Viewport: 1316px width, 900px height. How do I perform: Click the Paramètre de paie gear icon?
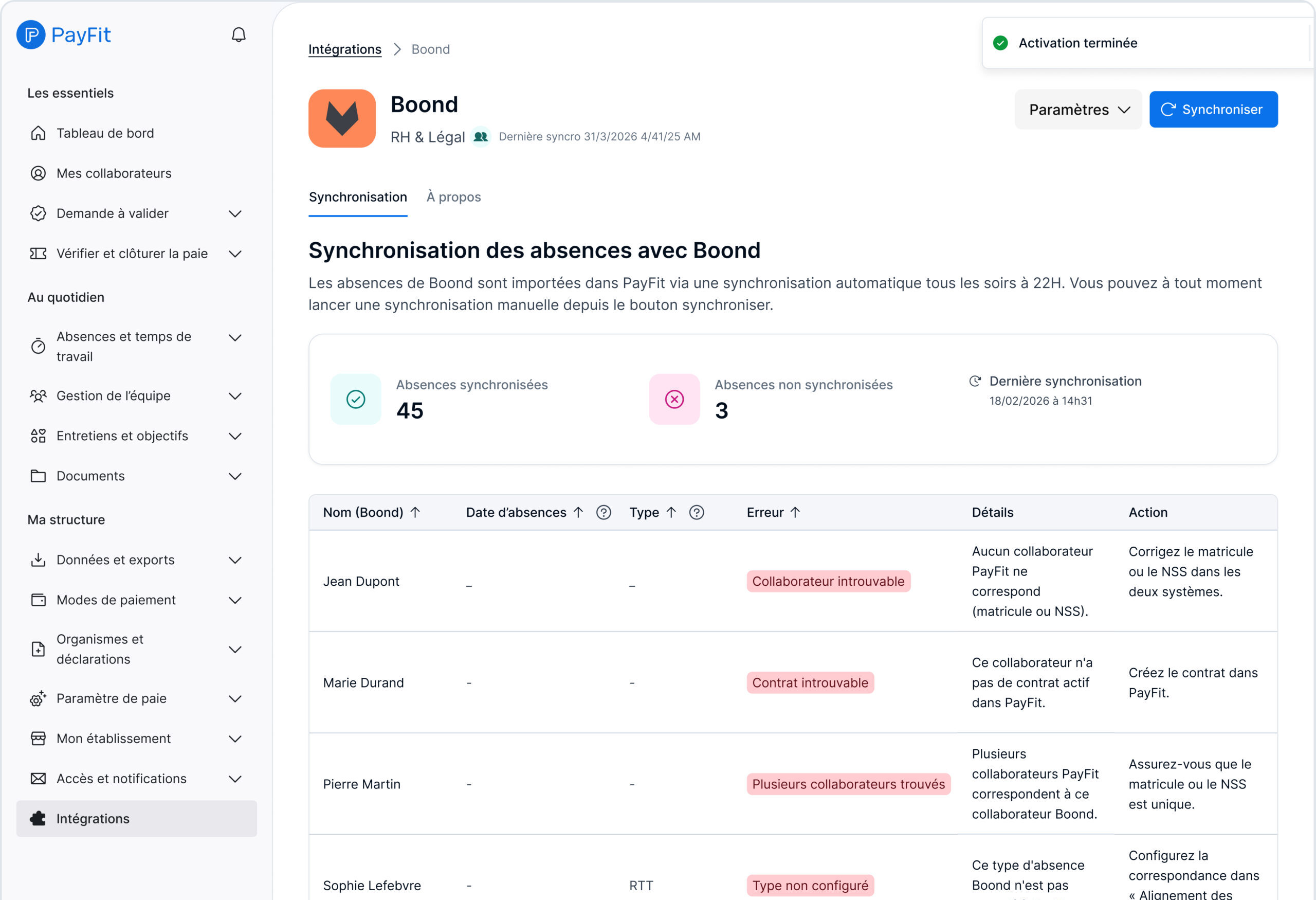(38, 699)
